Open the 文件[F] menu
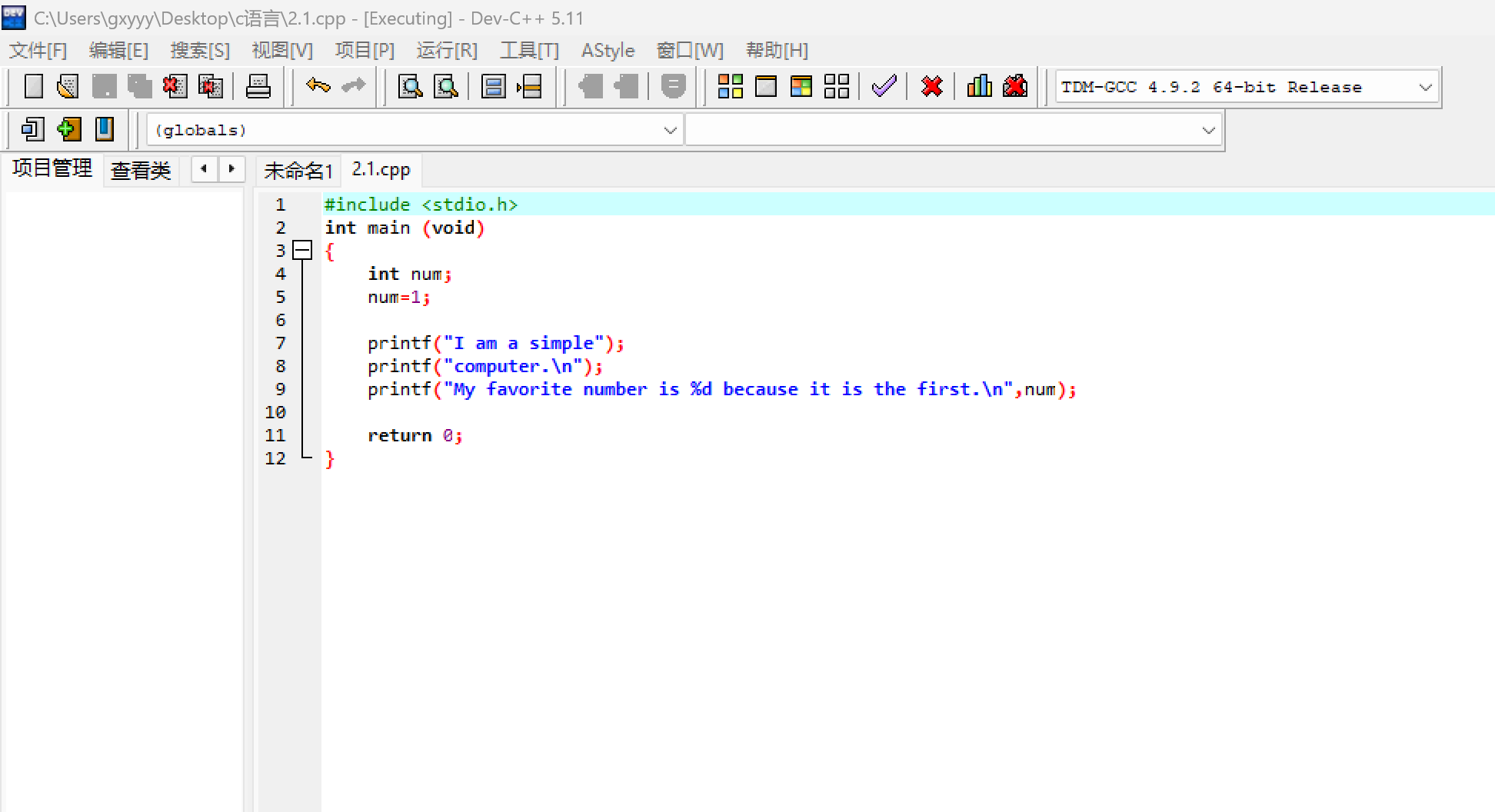Screen dimensions: 1495x812 38,51
